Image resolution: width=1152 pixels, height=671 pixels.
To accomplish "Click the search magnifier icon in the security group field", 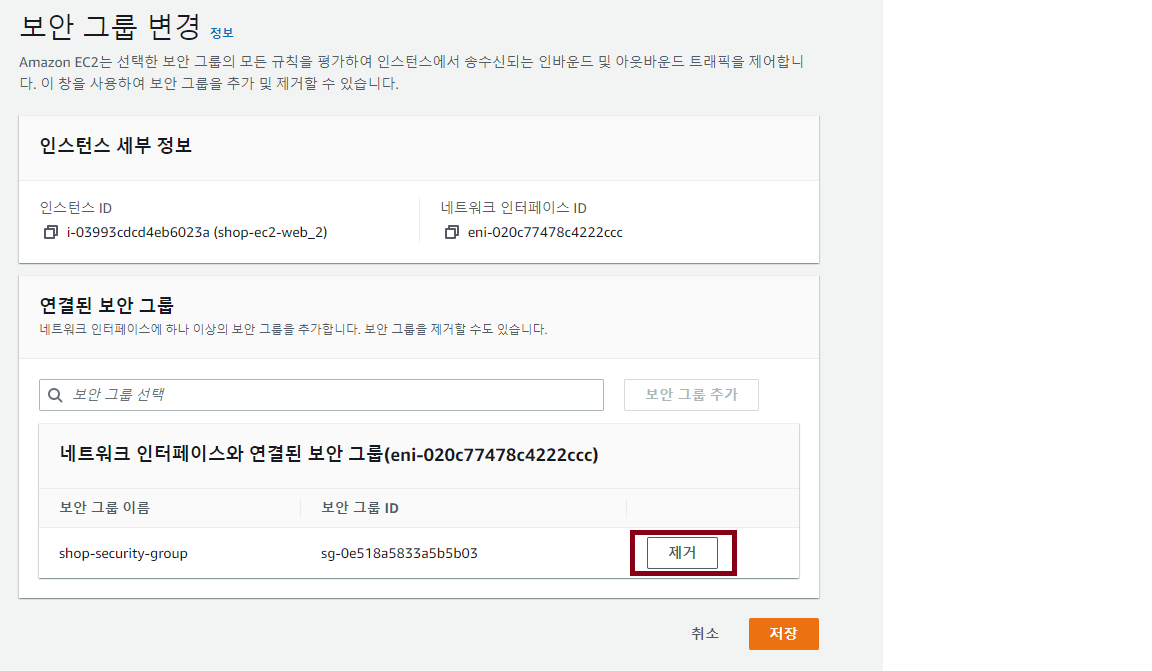I will point(55,395).
